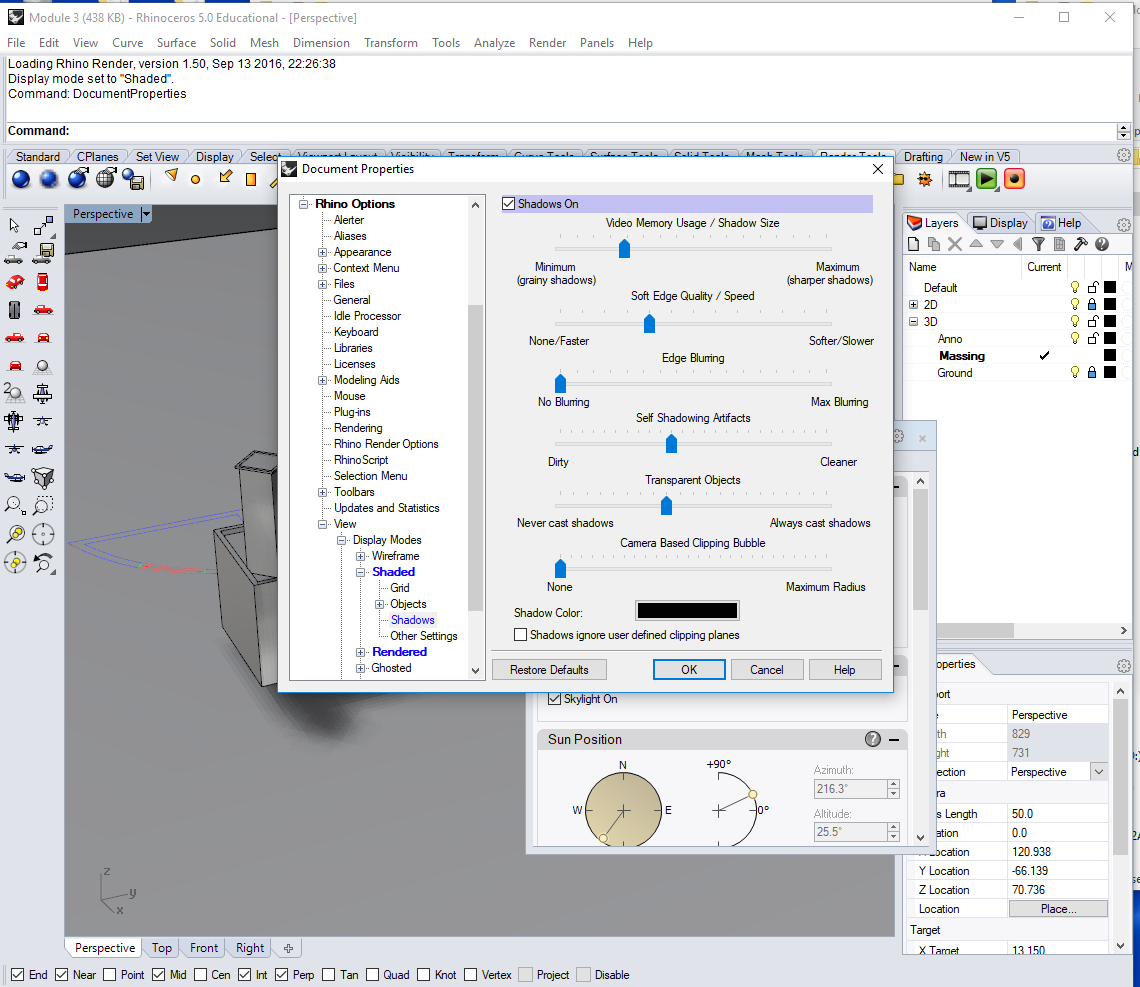Image resolution: width=1140 pixels, height=987 pixels.
Task: Click the New Layer page icon
Action: coord(914,244)
